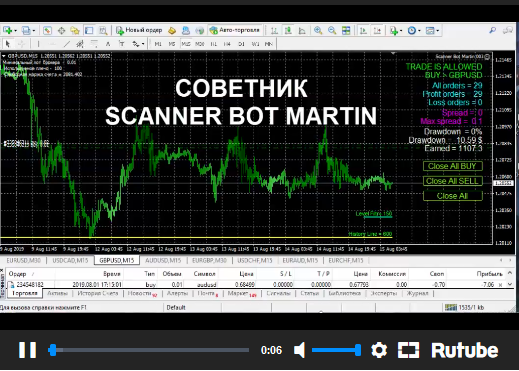Toggle chart shift icon
Screen dimensions: 519x371
point(377,31)
